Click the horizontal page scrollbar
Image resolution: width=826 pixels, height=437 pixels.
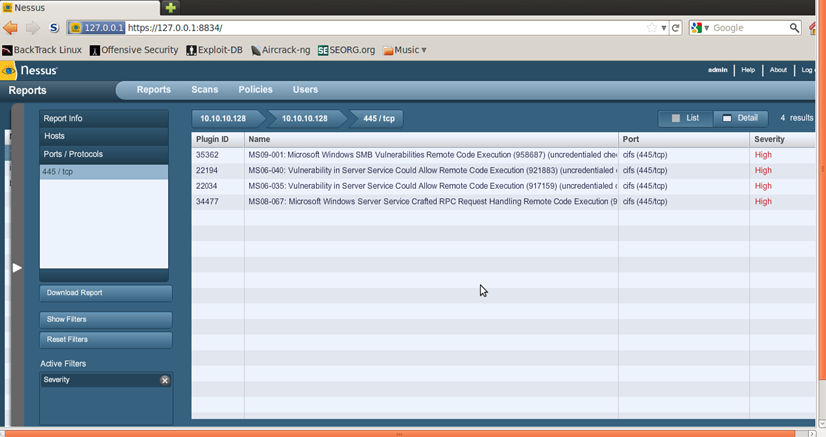400,433
